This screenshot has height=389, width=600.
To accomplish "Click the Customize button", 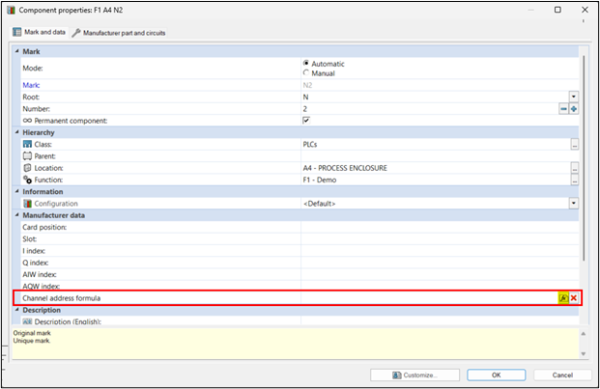I will [415, 375].
